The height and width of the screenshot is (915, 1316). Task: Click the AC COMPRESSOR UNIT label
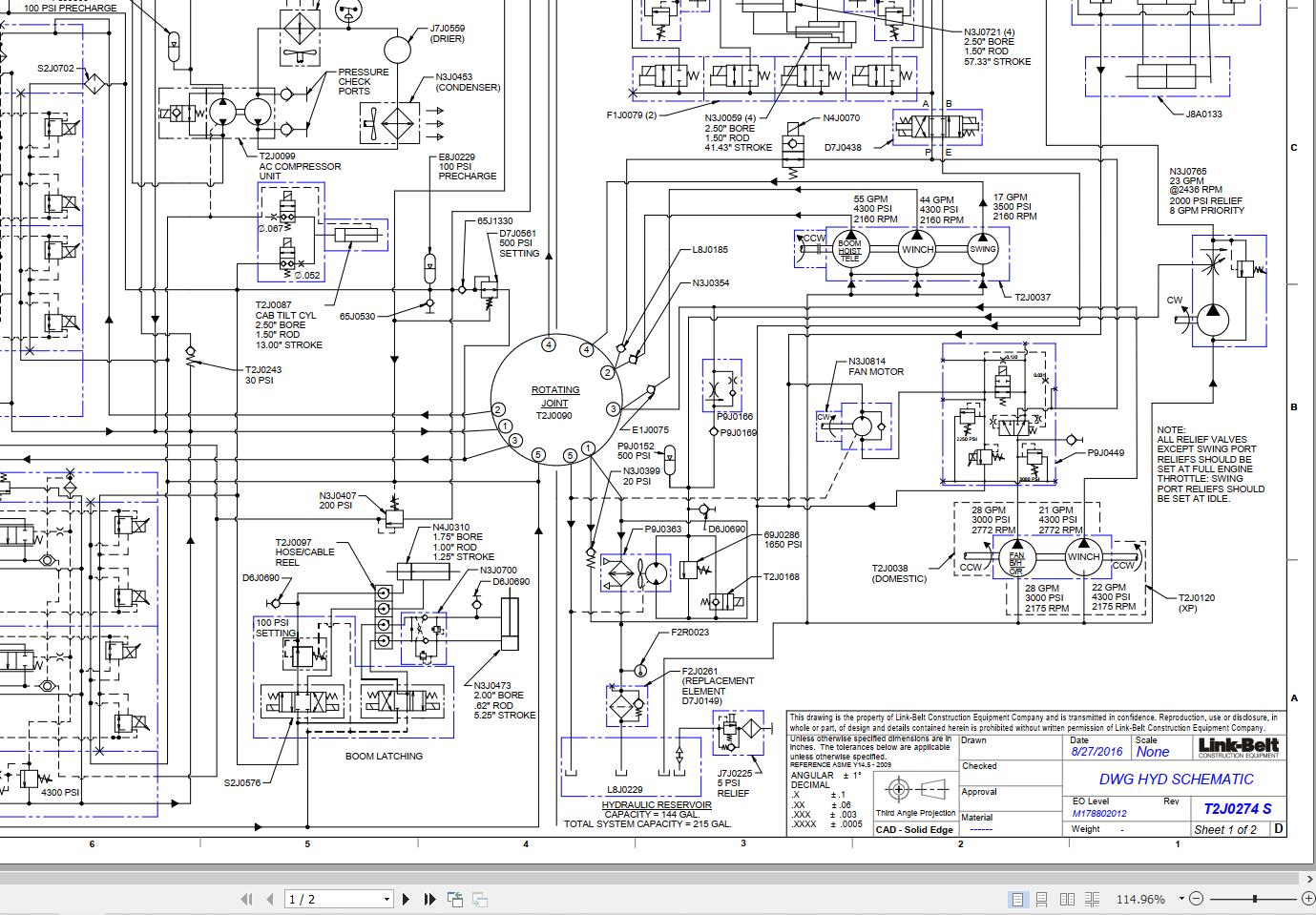pos(300,166)
